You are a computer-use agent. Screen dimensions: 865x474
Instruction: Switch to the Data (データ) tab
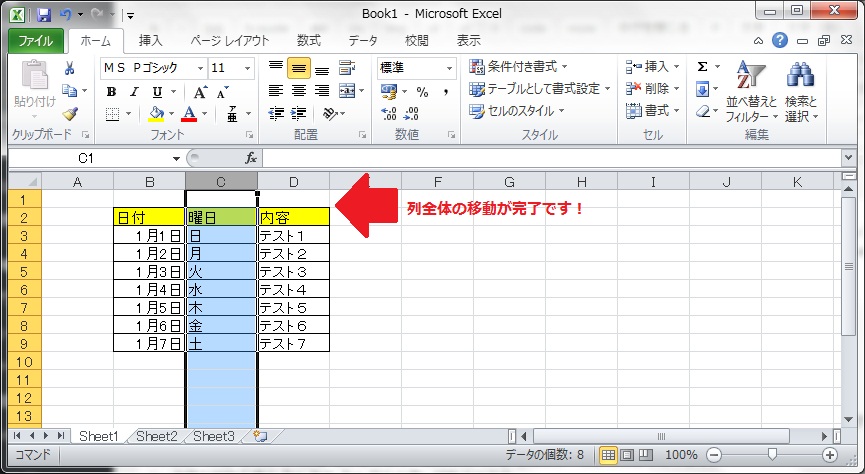click(x=363, y=41)
